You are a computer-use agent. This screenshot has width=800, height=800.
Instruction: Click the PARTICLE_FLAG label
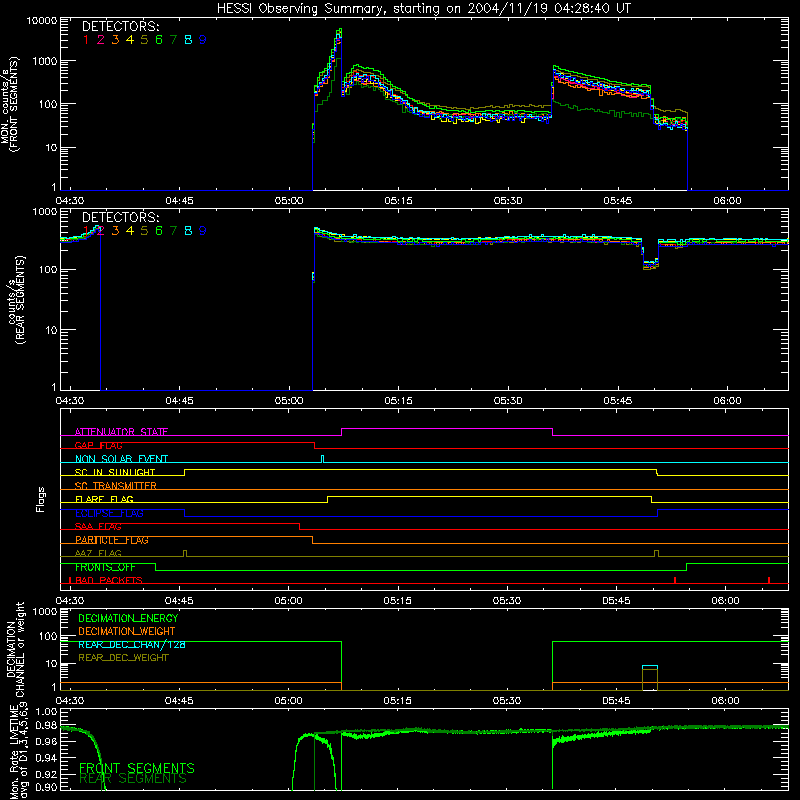coord(112,540)
